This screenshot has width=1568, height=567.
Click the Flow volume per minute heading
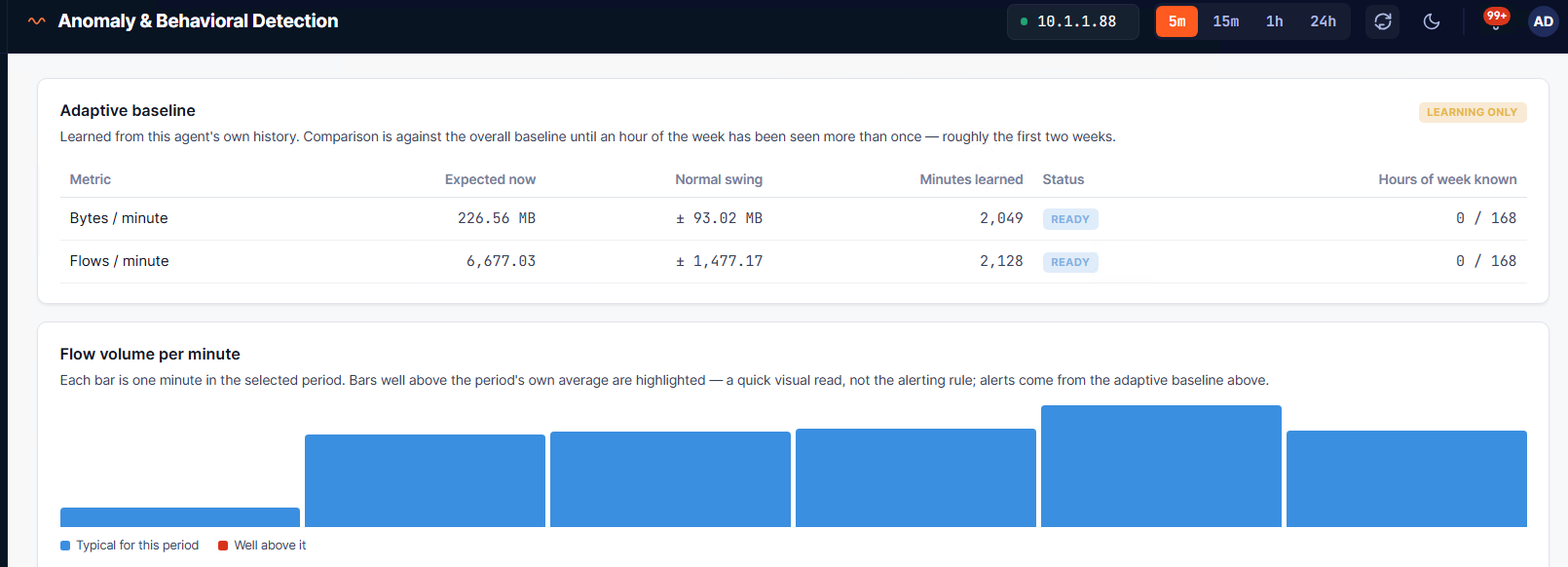tap(150, 355)
